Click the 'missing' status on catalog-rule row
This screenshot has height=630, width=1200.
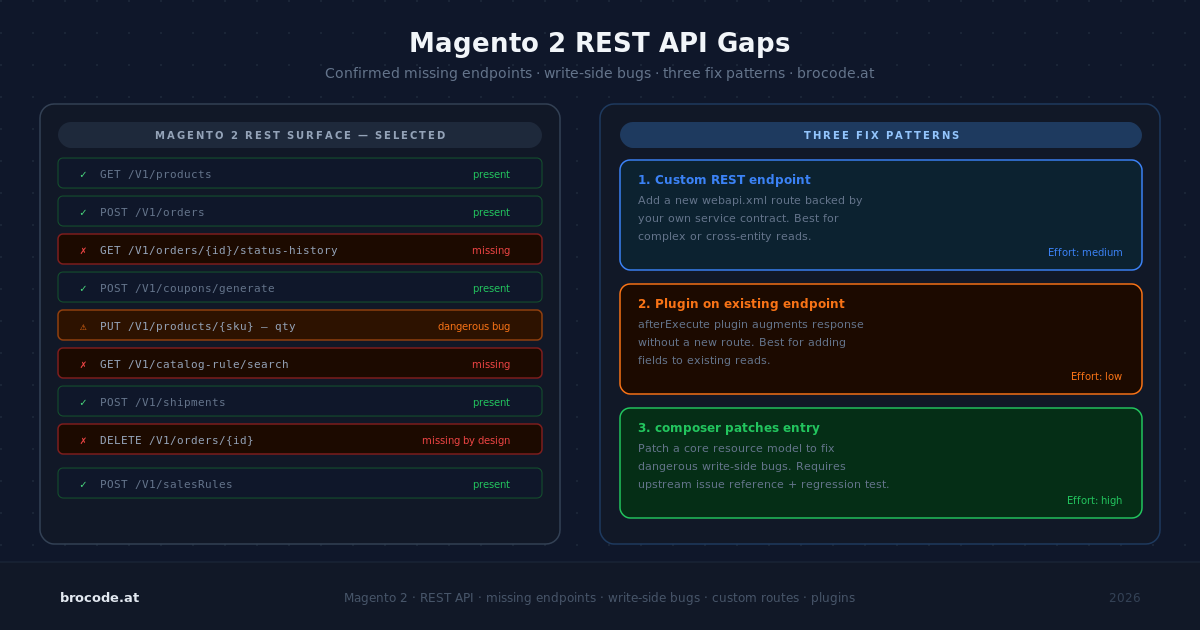[491, 364]
